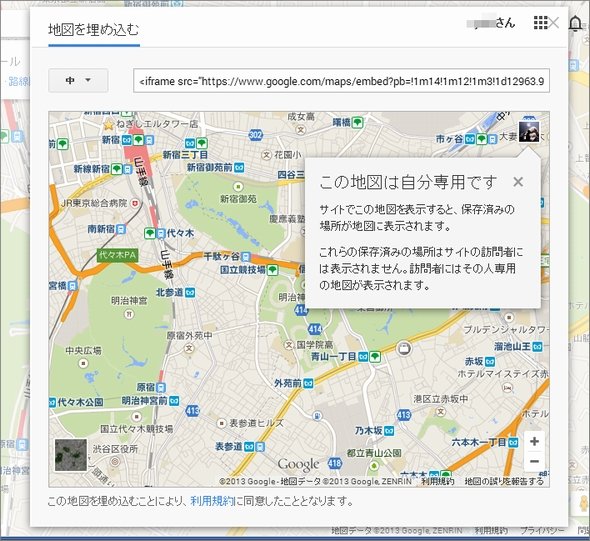Click the 表参道 subway icon
Screen dimensions: 590x541
coord(249,447)
